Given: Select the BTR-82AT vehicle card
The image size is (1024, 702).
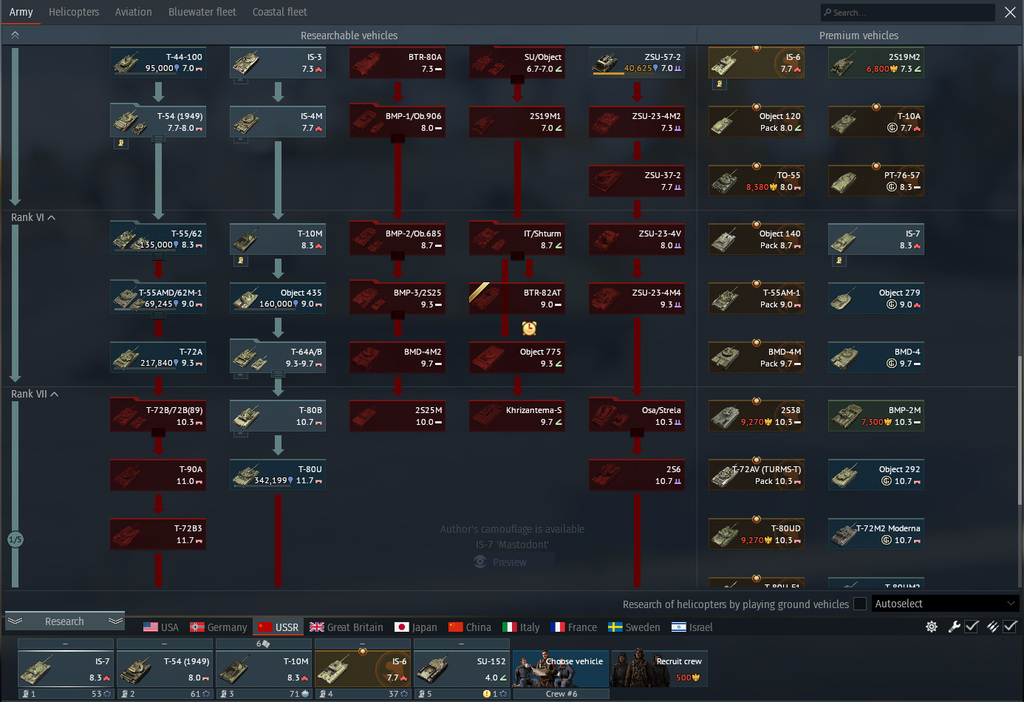Looking at the screenshot, I should tap(517, 298).
